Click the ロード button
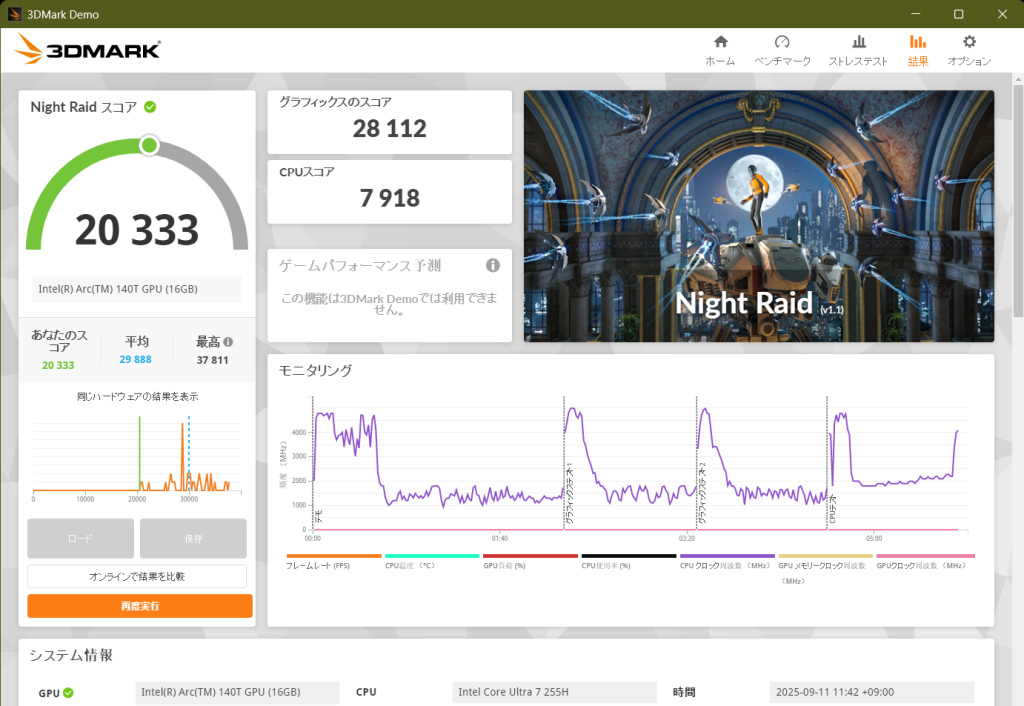Image resolution: width=1024 pixels, height=706 pixels. [x=80, y=538]
